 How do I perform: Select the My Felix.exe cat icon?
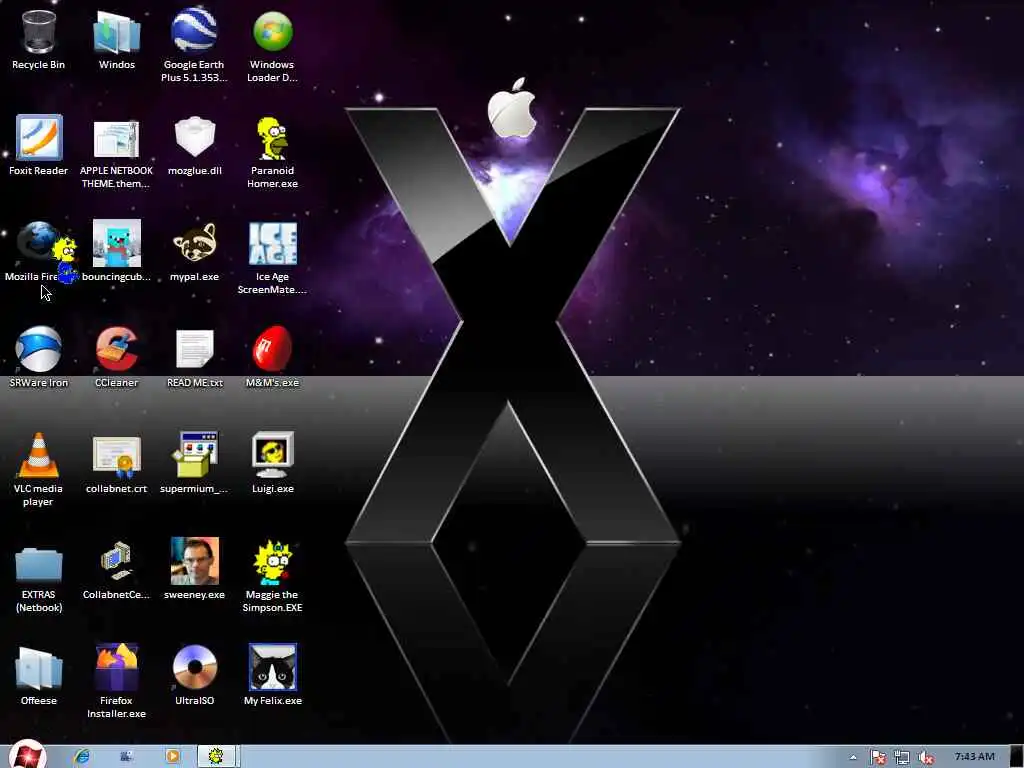pyautogui.click(x=272, y=667)
